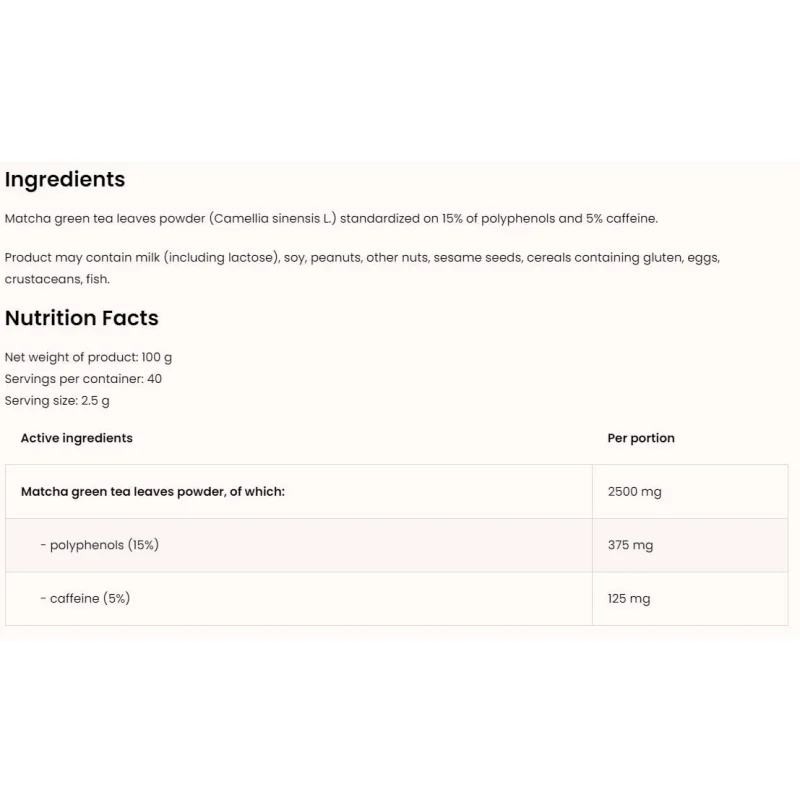Select the 'Matcha green tea leaves powder' row
The height and width of the screenshot is (800, 800).
click(x=396, y=491)
